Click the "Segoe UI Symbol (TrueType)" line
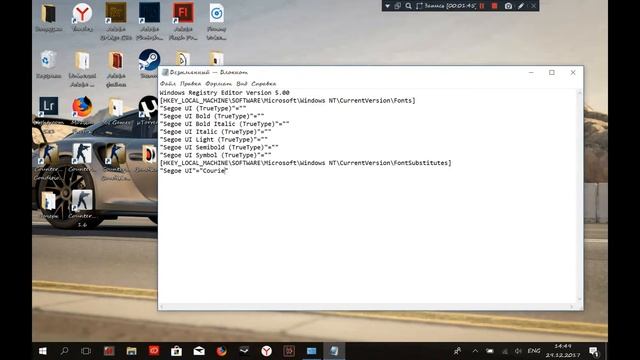 pyautogui.click(x=216, y=155)
